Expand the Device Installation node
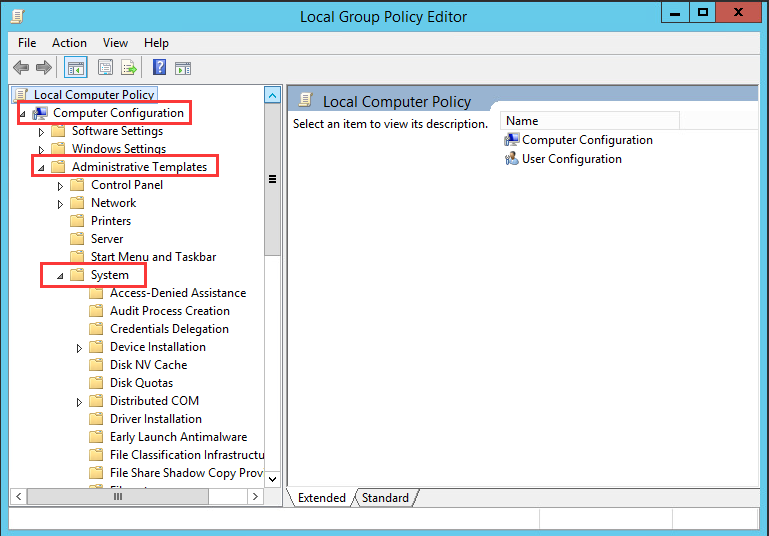The image size is (769, 536). [x=79, y=348]
